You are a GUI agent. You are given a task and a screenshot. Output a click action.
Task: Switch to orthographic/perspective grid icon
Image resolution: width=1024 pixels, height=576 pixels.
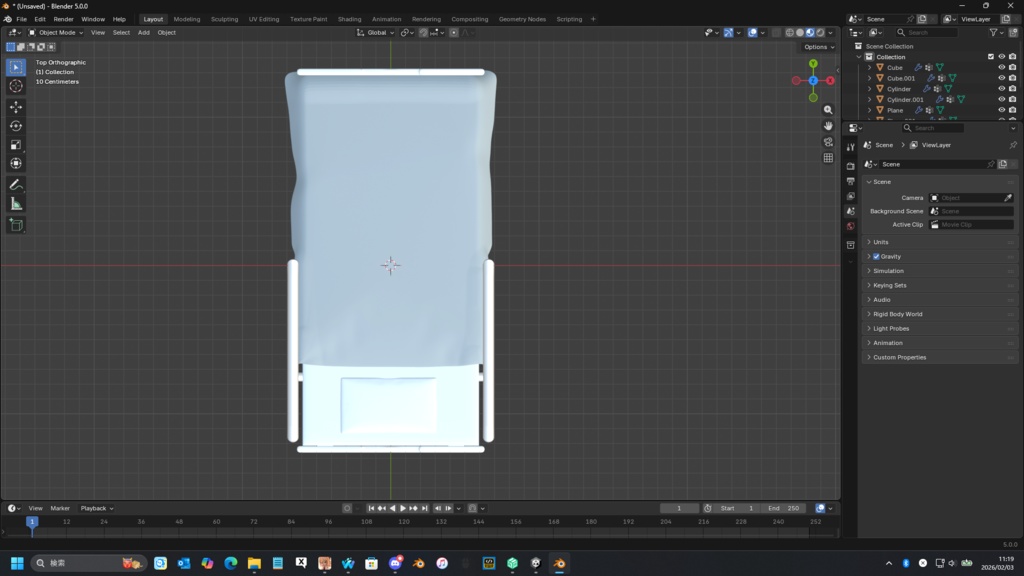click(x=828, y=158)
